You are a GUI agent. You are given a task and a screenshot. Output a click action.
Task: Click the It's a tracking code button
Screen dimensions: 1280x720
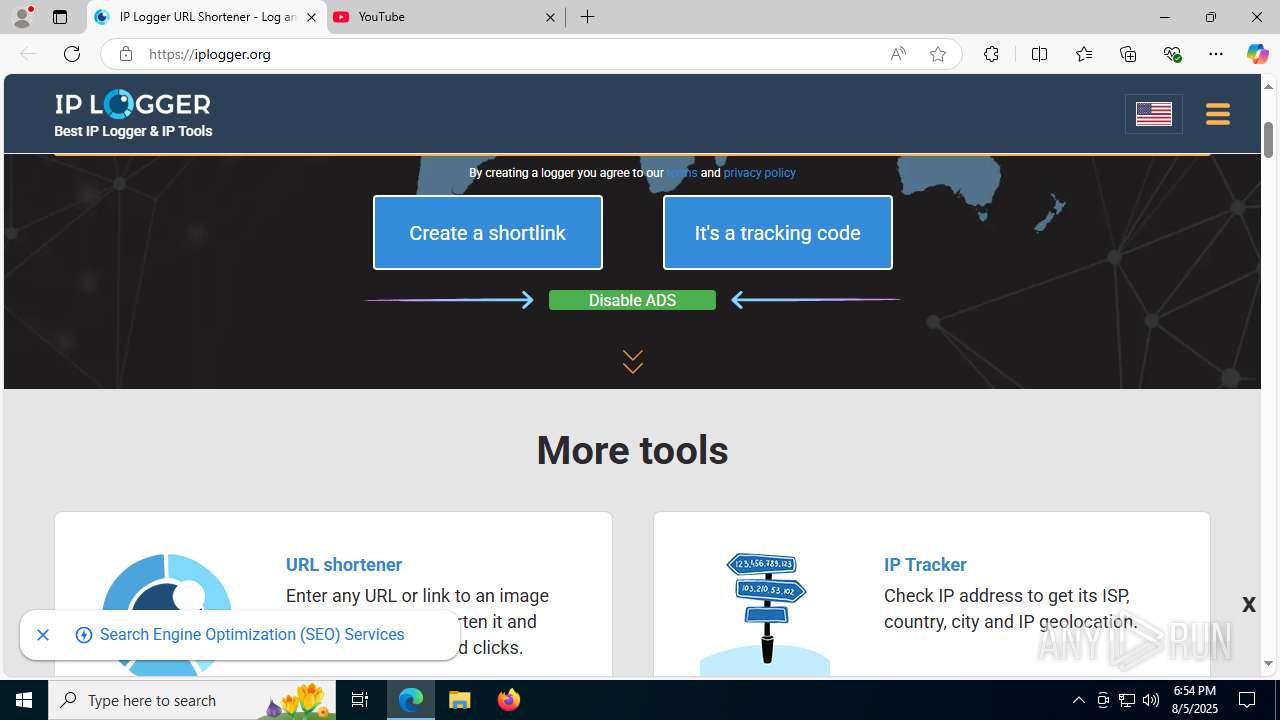click(778, 233)
